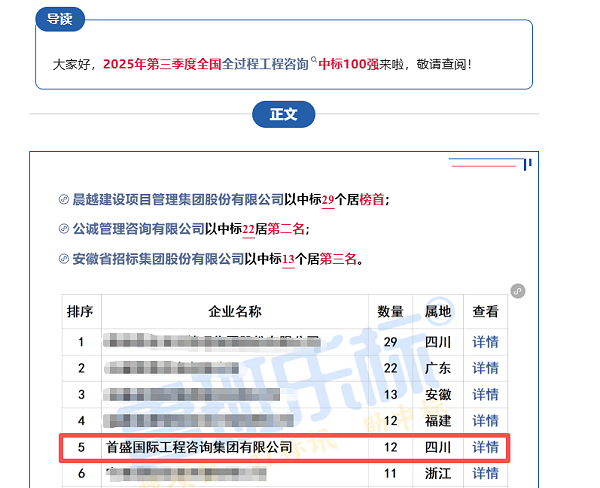Open 公诚管理咨询有限公司 company link
The image size is (600, 488).
coord(138,229)
